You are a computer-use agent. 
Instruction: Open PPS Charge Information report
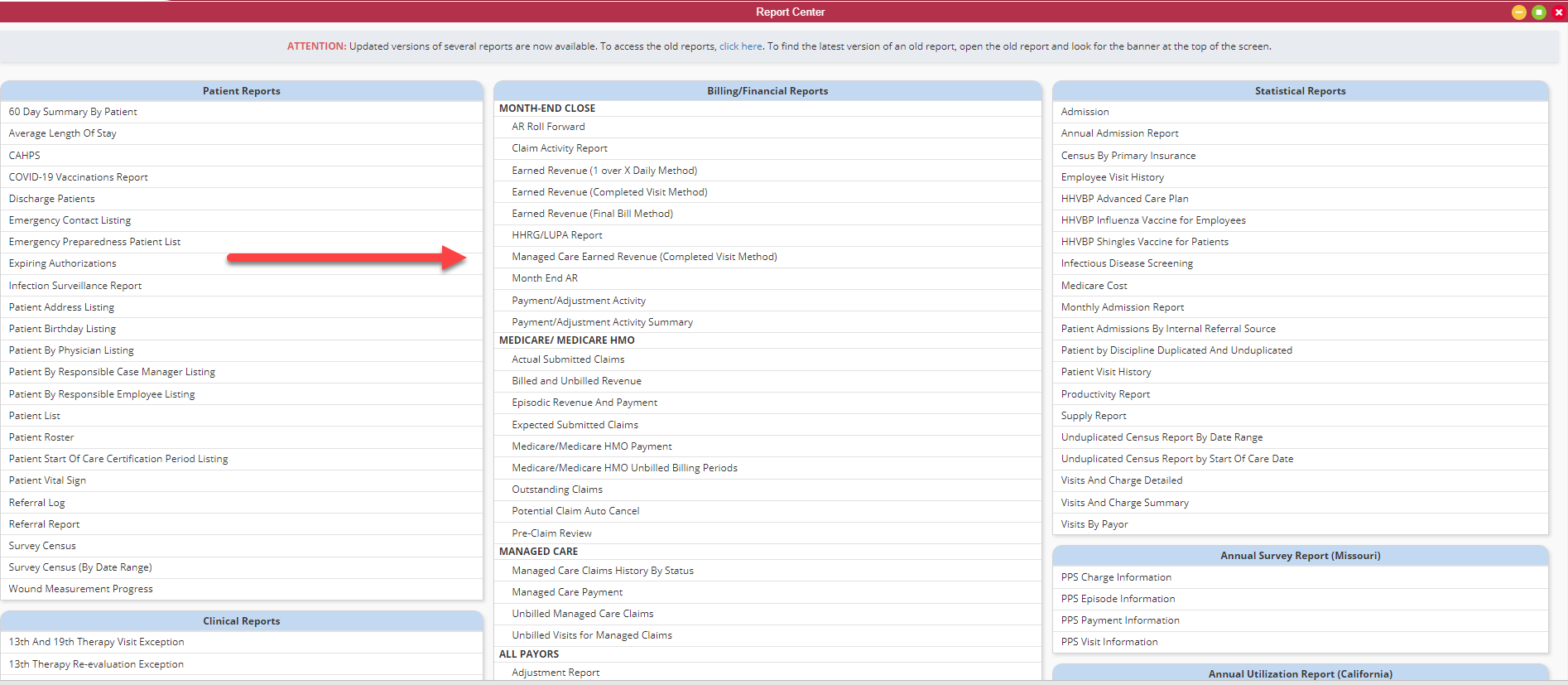click(1116, 577)
